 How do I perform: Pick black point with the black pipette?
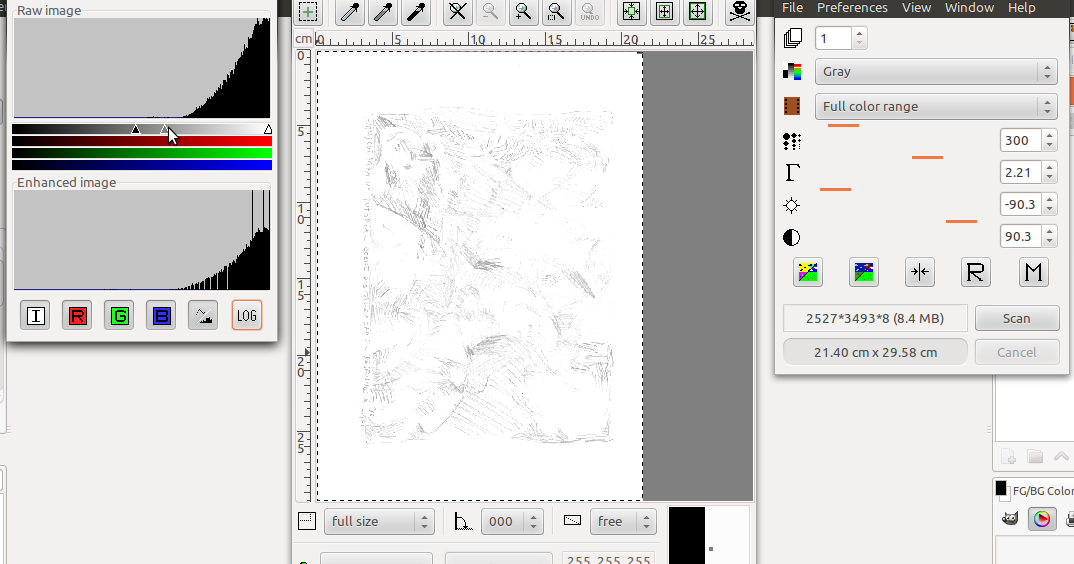[x=416, y=12]
